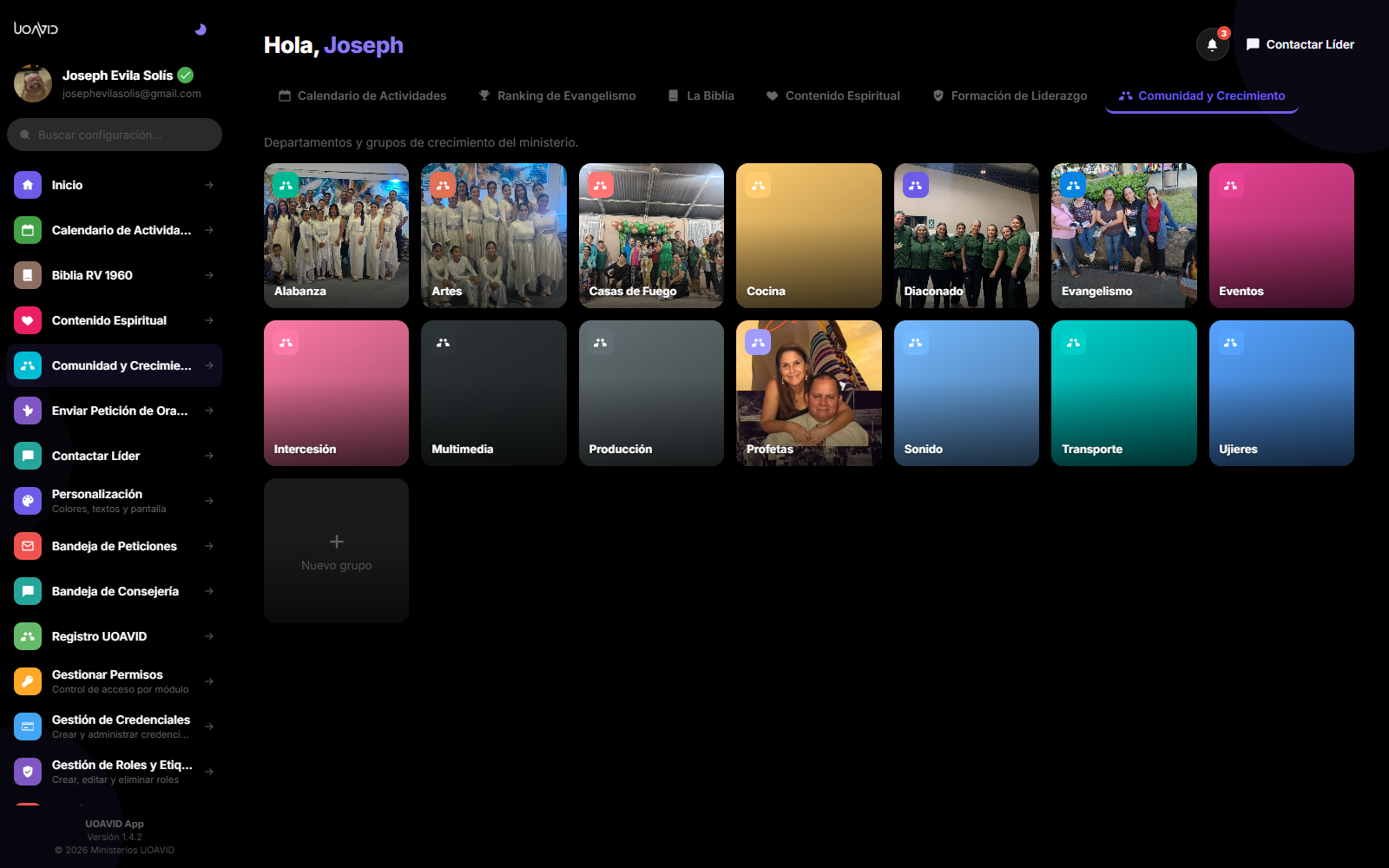This screenshot has width=1389, height=868.
Task: Expand Registro UOAVID arrow
Action: click(x=209, y=636)
